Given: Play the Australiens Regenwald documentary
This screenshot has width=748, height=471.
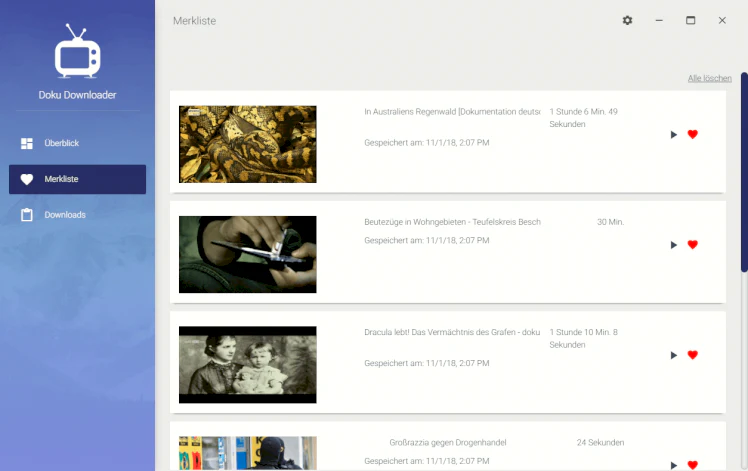Looking at the screenshot, I should click(x=674, y=135).
